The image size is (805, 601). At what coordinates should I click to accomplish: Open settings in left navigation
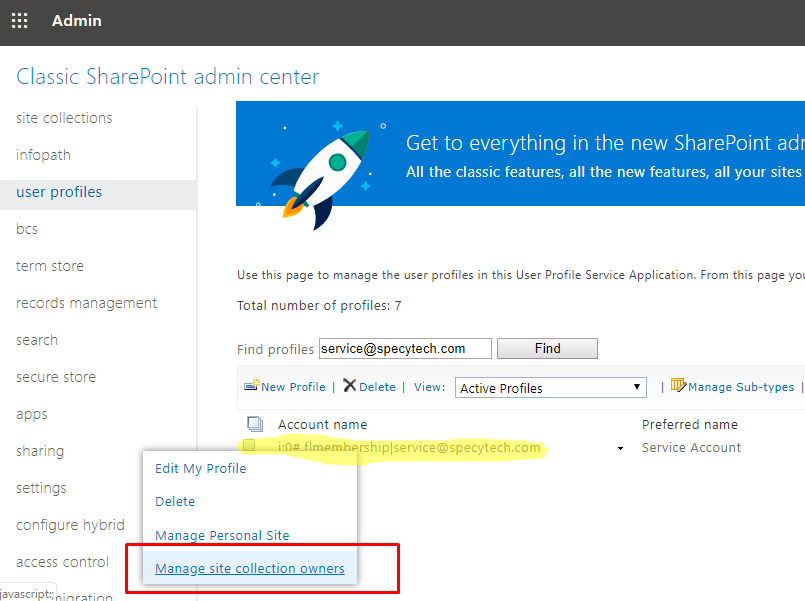coord(41,488)
